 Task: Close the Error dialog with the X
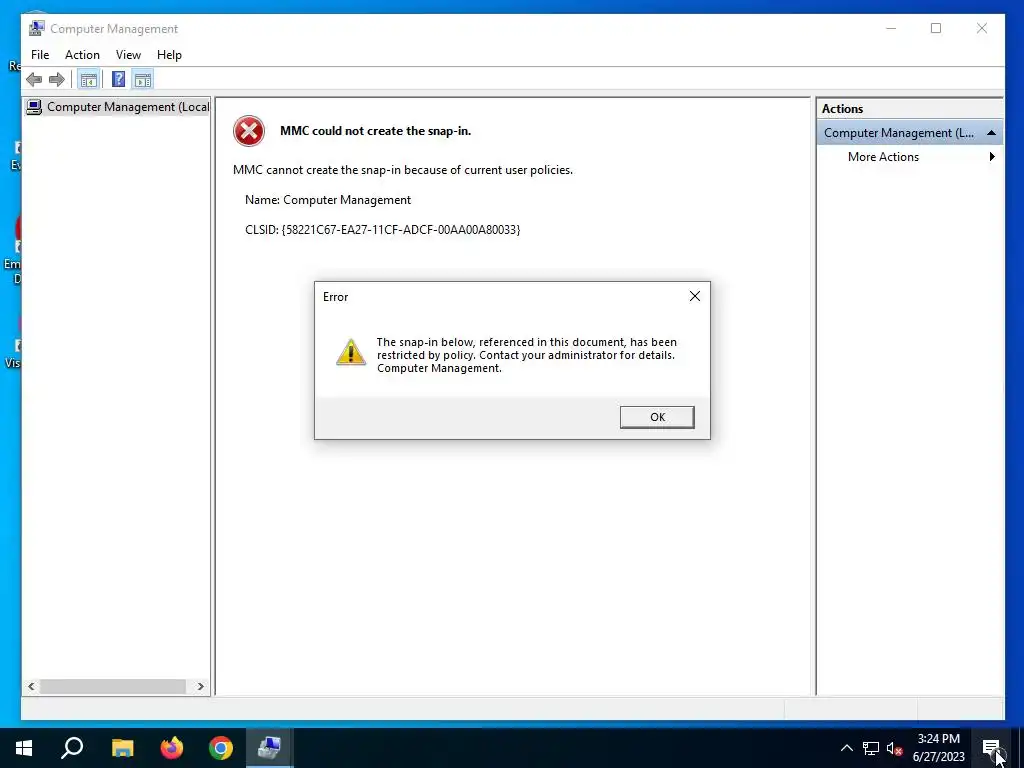(695, 296)
